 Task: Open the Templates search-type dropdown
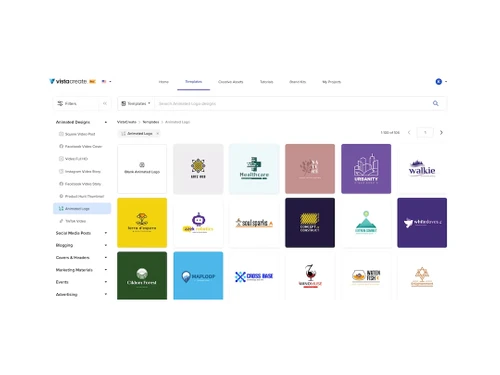(136, 103)
